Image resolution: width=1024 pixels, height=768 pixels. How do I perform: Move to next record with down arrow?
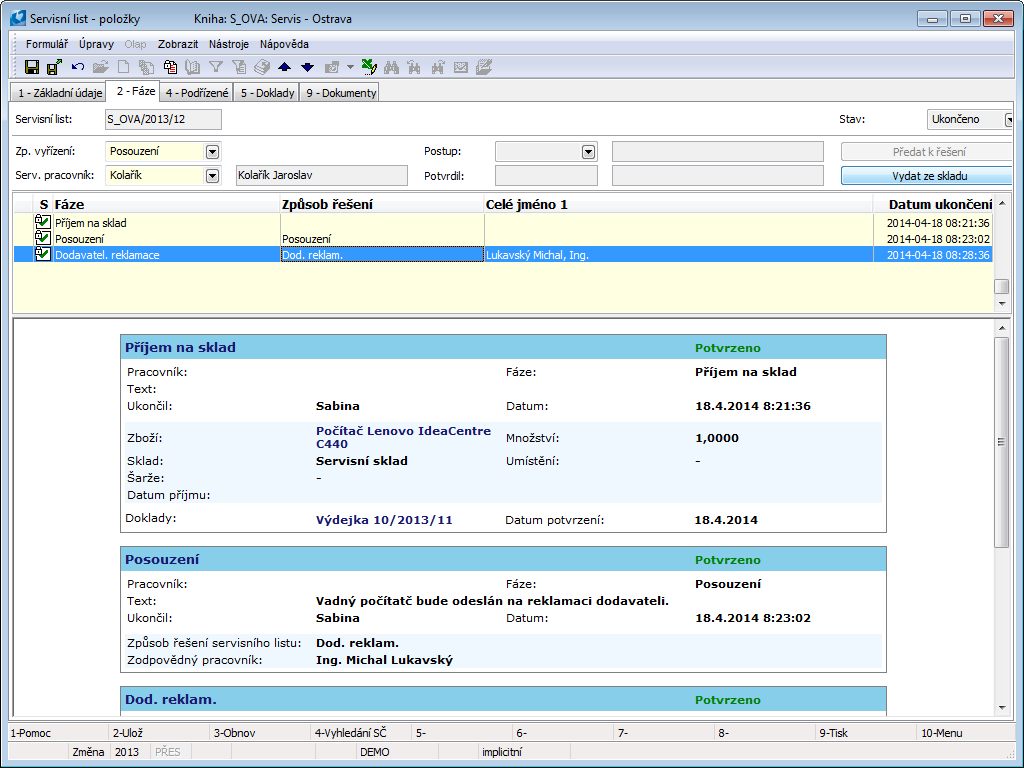click(x=307, y=67)
